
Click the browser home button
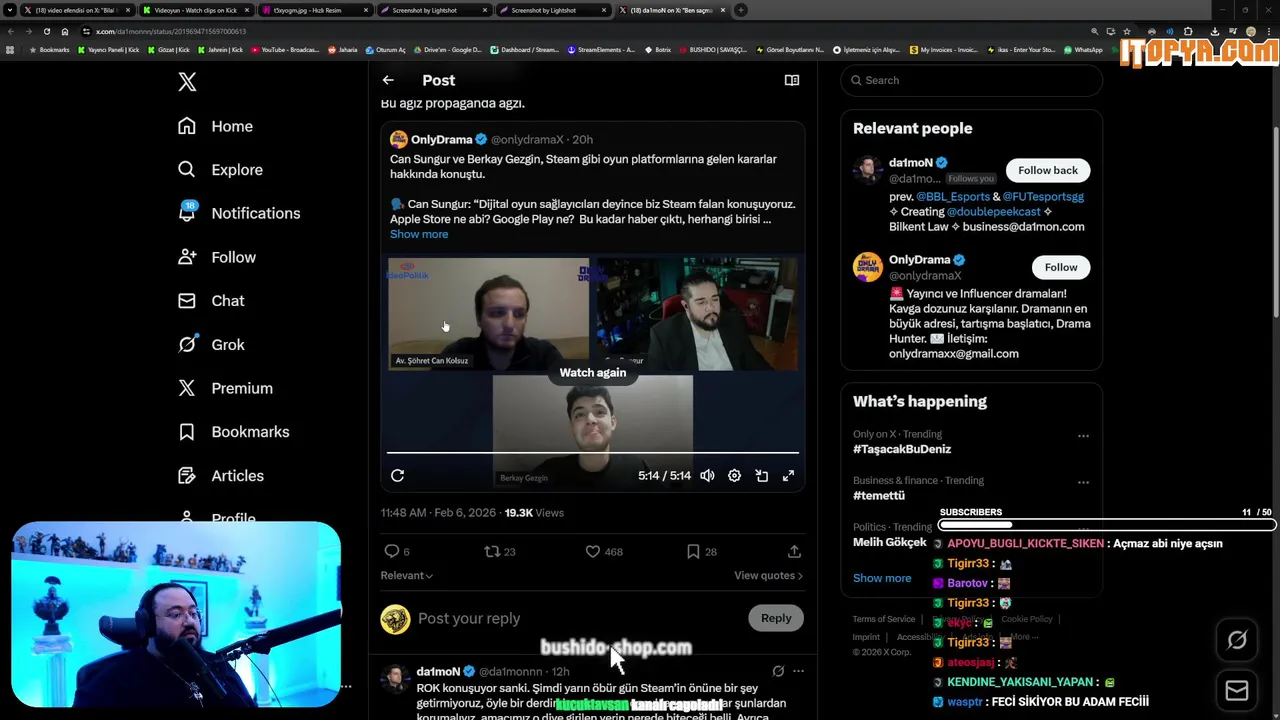coord(65,31)
